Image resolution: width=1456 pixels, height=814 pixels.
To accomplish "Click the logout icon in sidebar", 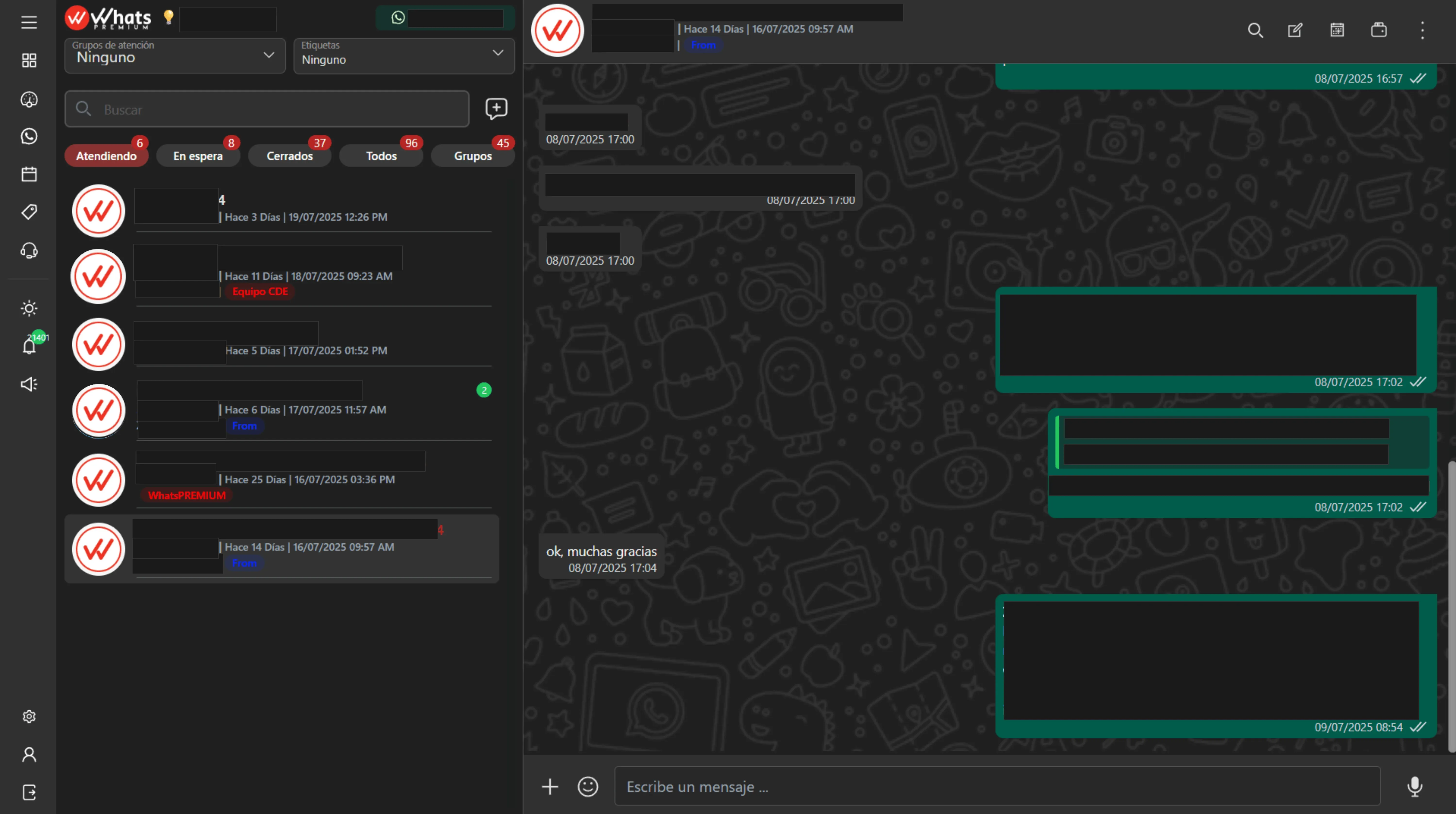I will point(29,792).
